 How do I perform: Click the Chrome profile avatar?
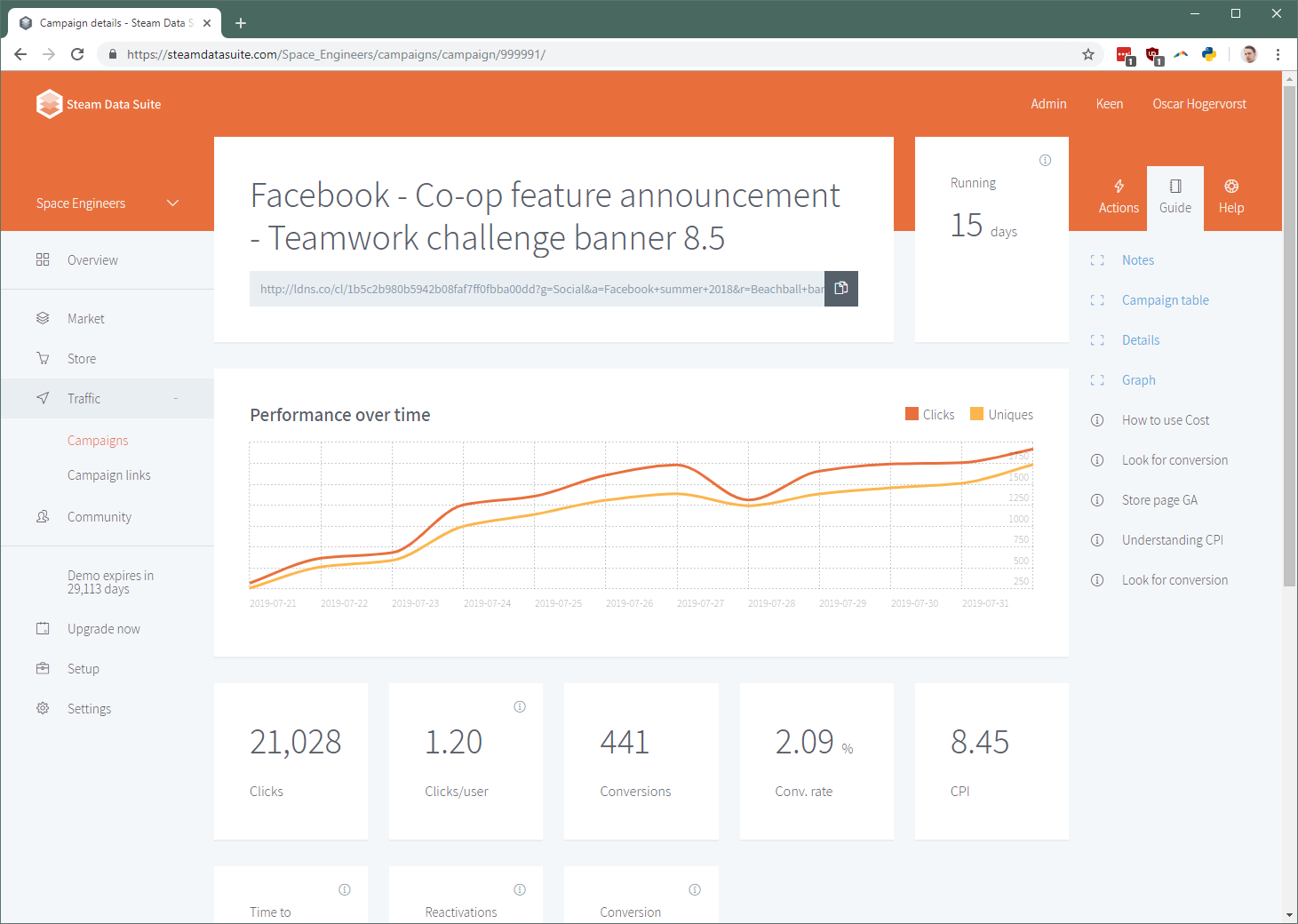tap(1249, 54)
